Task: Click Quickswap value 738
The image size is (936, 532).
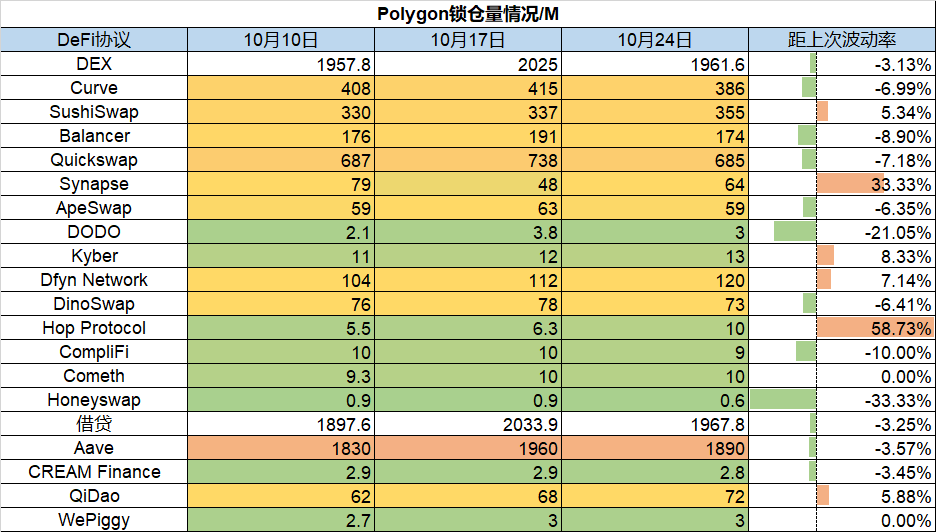Action: [x=467, y=160]
